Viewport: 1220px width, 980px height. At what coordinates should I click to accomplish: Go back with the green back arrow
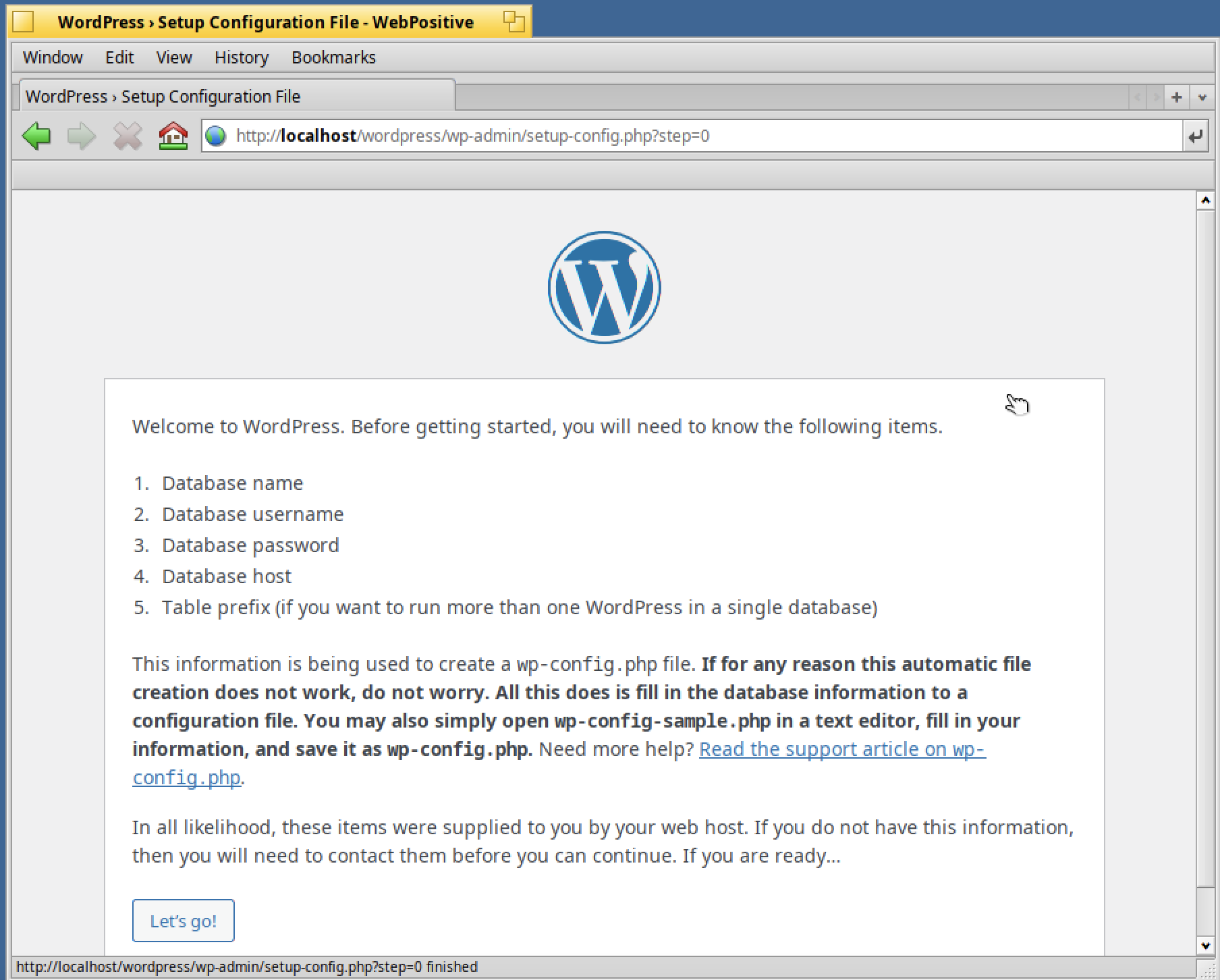pos(36,136)
